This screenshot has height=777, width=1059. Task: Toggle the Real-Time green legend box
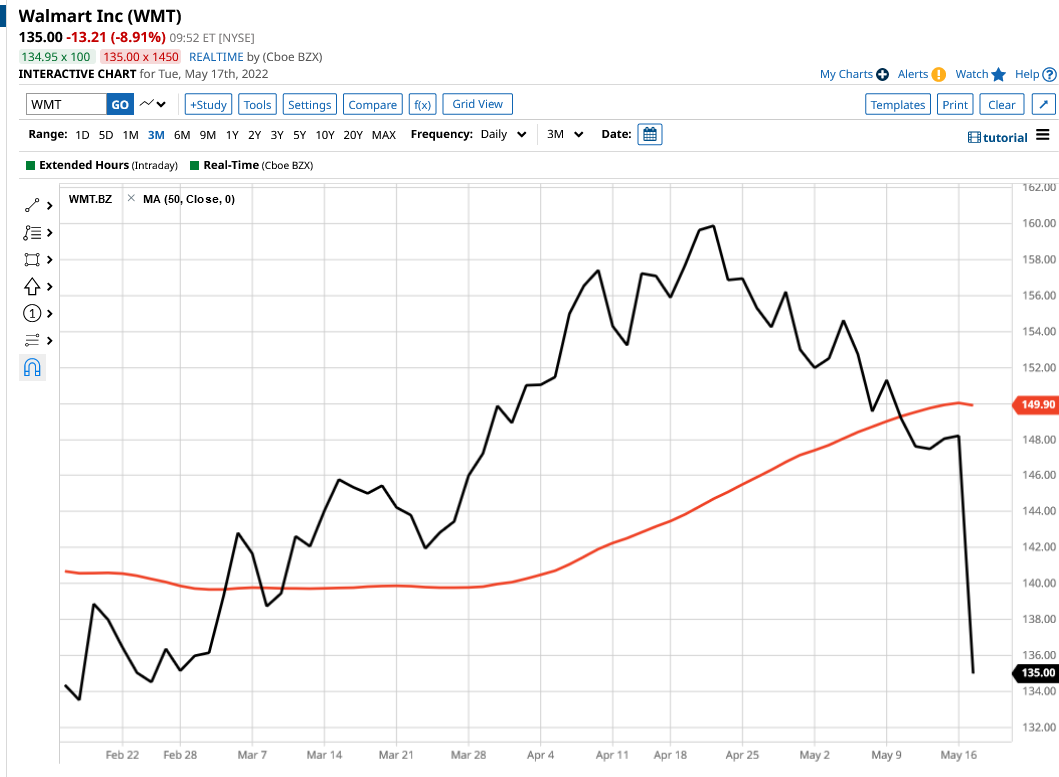(195, 166)
